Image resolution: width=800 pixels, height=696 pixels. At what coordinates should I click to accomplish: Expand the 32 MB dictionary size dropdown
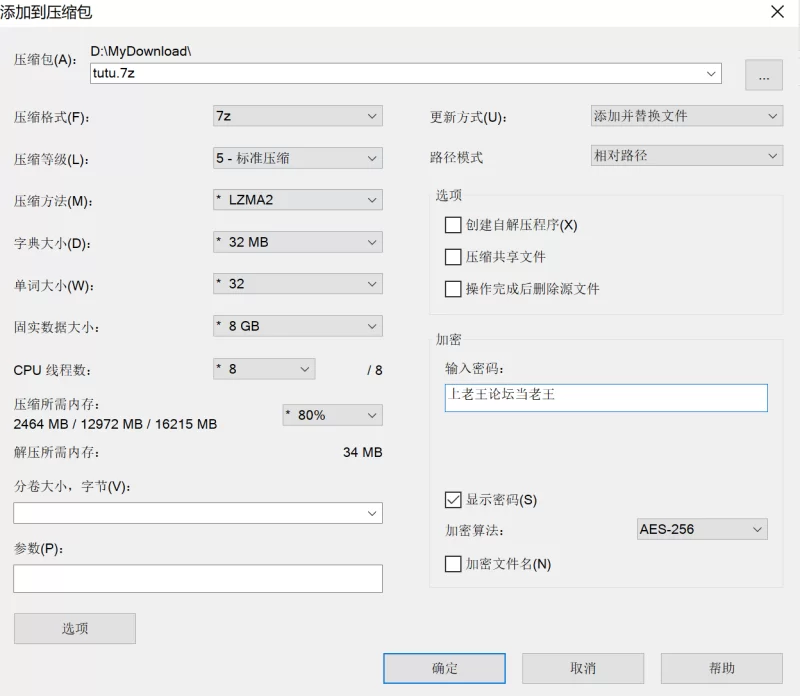tap(297, 242)
